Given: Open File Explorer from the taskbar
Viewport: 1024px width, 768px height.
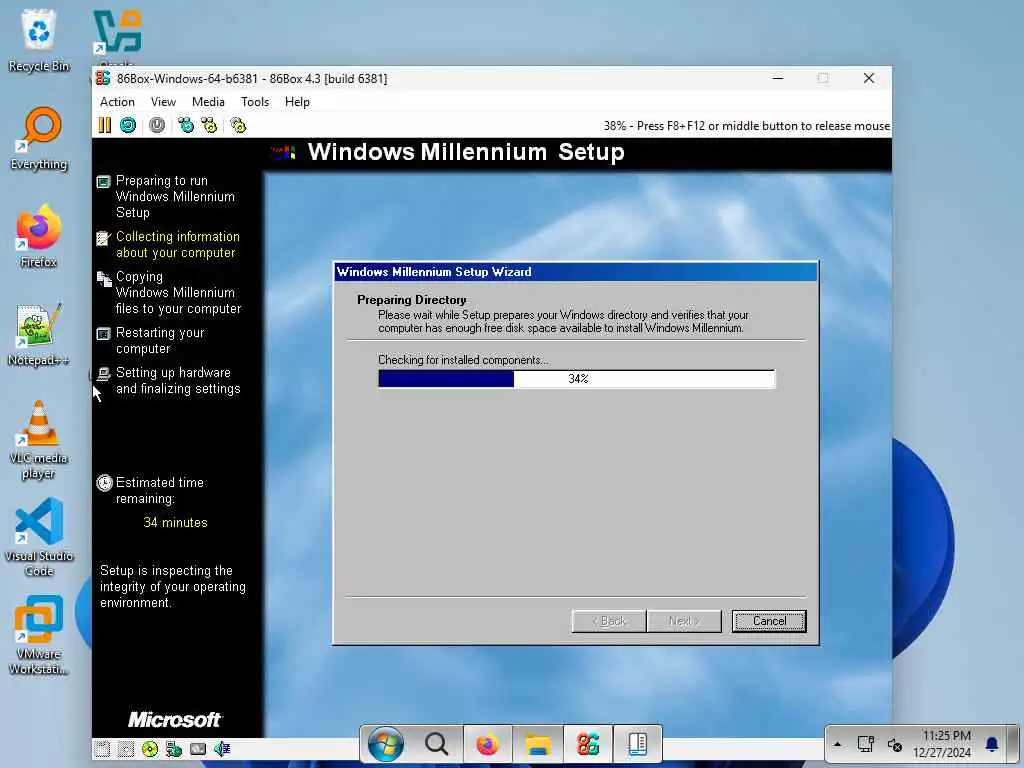Looking at the screenshot, I should click(x=538, y=744).
